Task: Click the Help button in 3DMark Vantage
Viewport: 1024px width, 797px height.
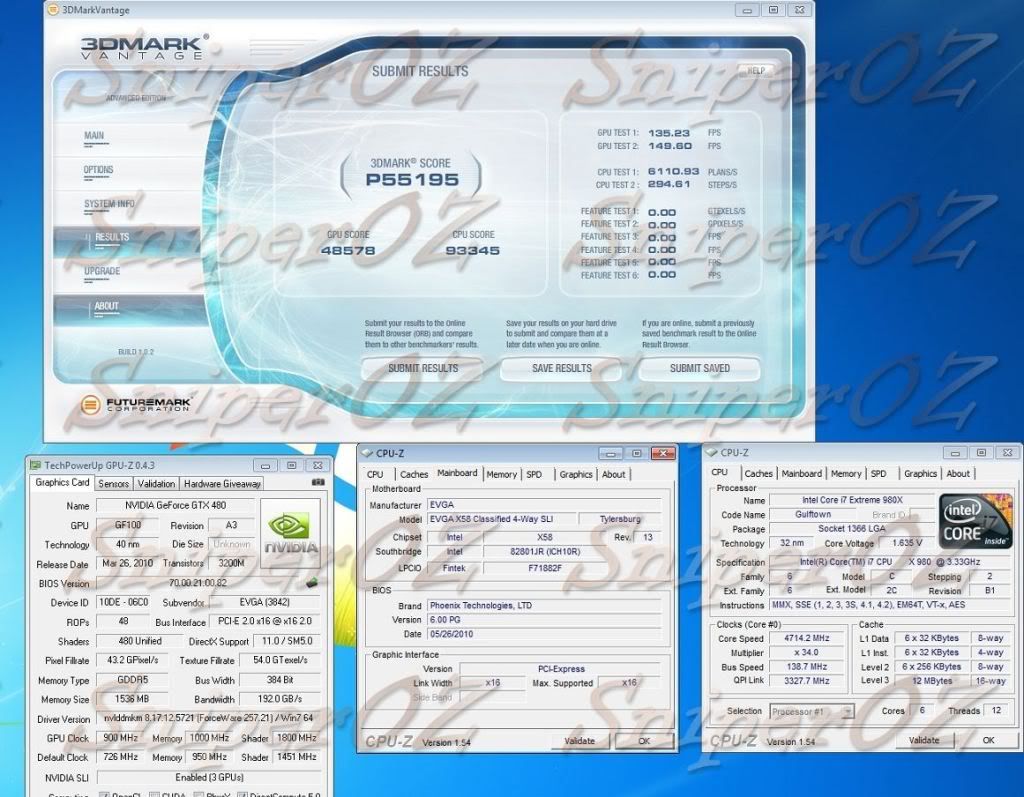Action: 757,71
